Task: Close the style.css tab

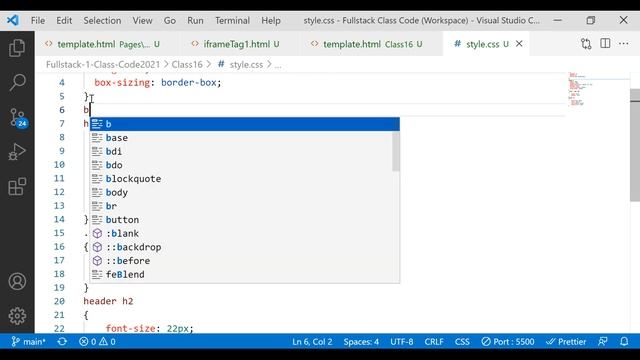Action: click(x=519, y=44)
